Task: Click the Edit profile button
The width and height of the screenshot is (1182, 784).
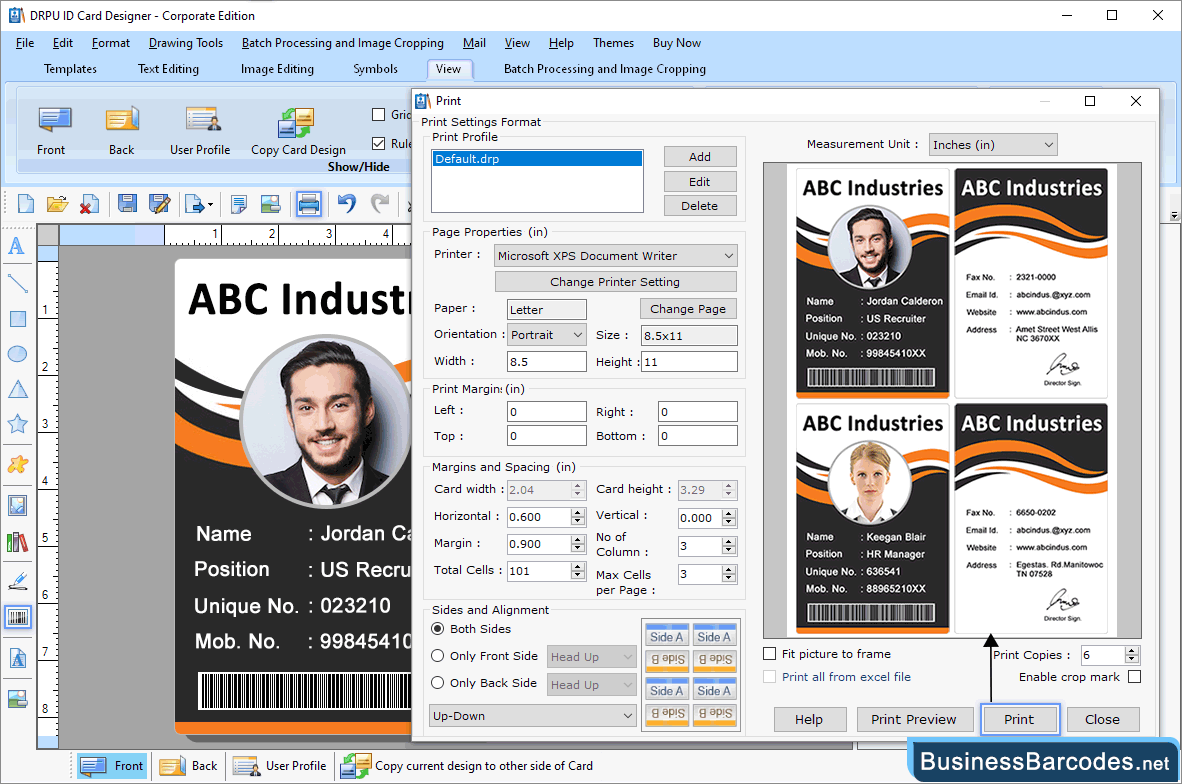Action: click(700, 182)
